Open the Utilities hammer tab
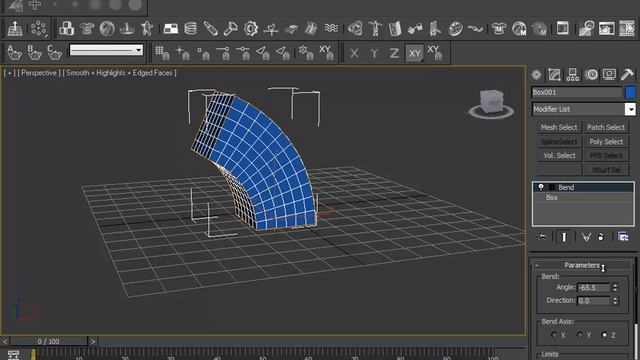 [x=627, y=75]
